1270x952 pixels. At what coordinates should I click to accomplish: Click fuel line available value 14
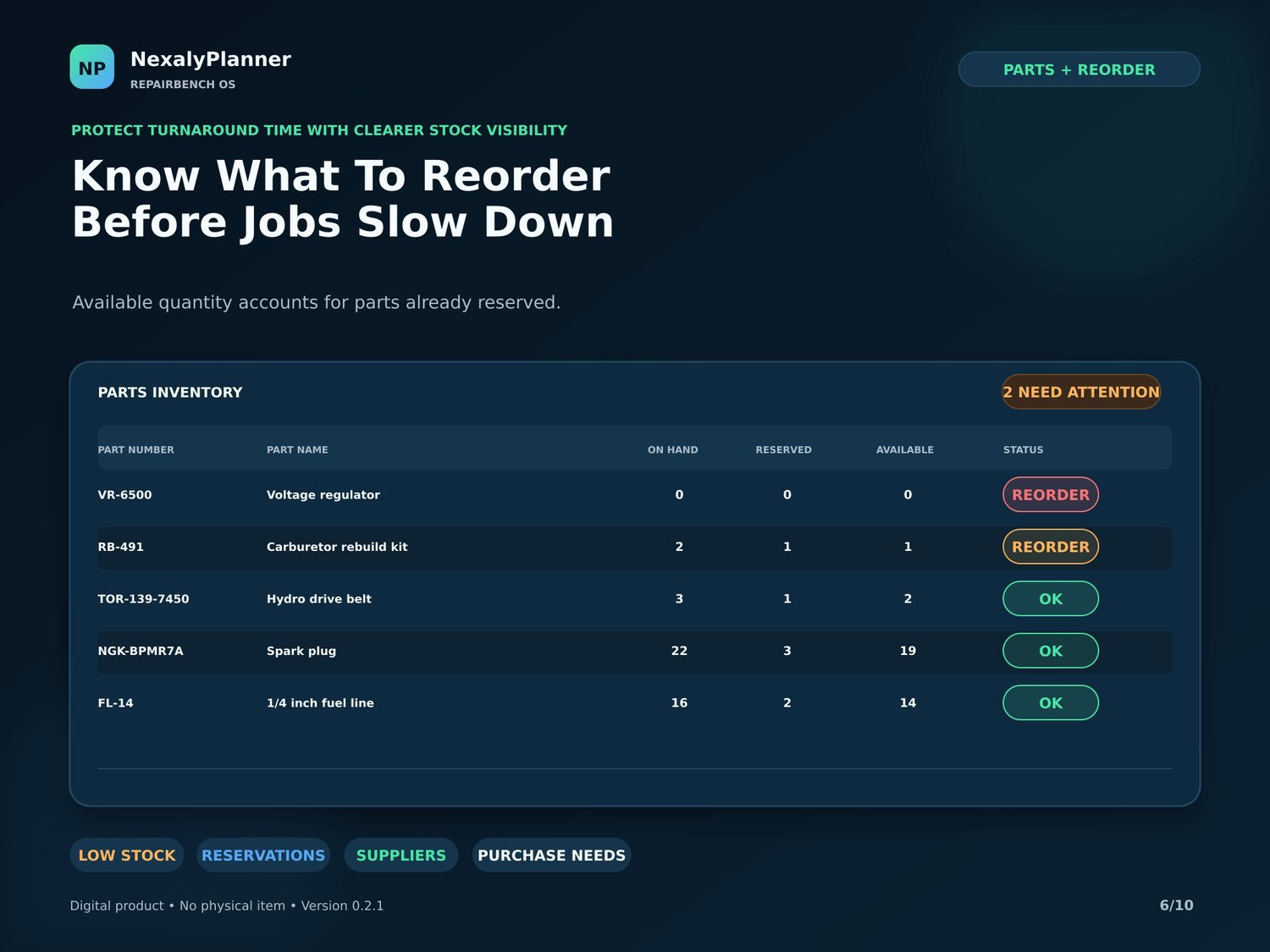click(x=908, y=703)
